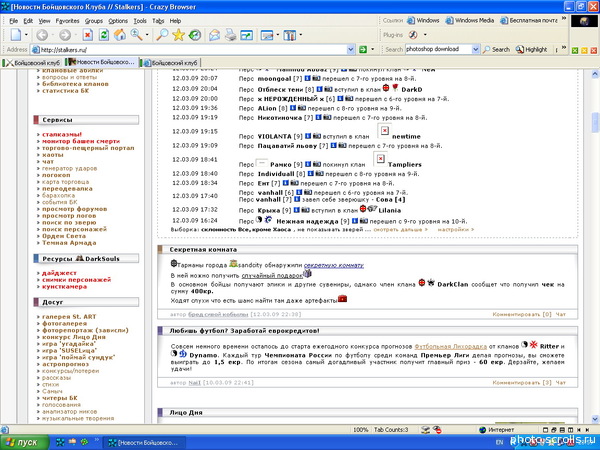600x450 pixels.
Task: Expand the Zoom dropdown arrow
Action: pyautogui.click(x=147, y=35)
